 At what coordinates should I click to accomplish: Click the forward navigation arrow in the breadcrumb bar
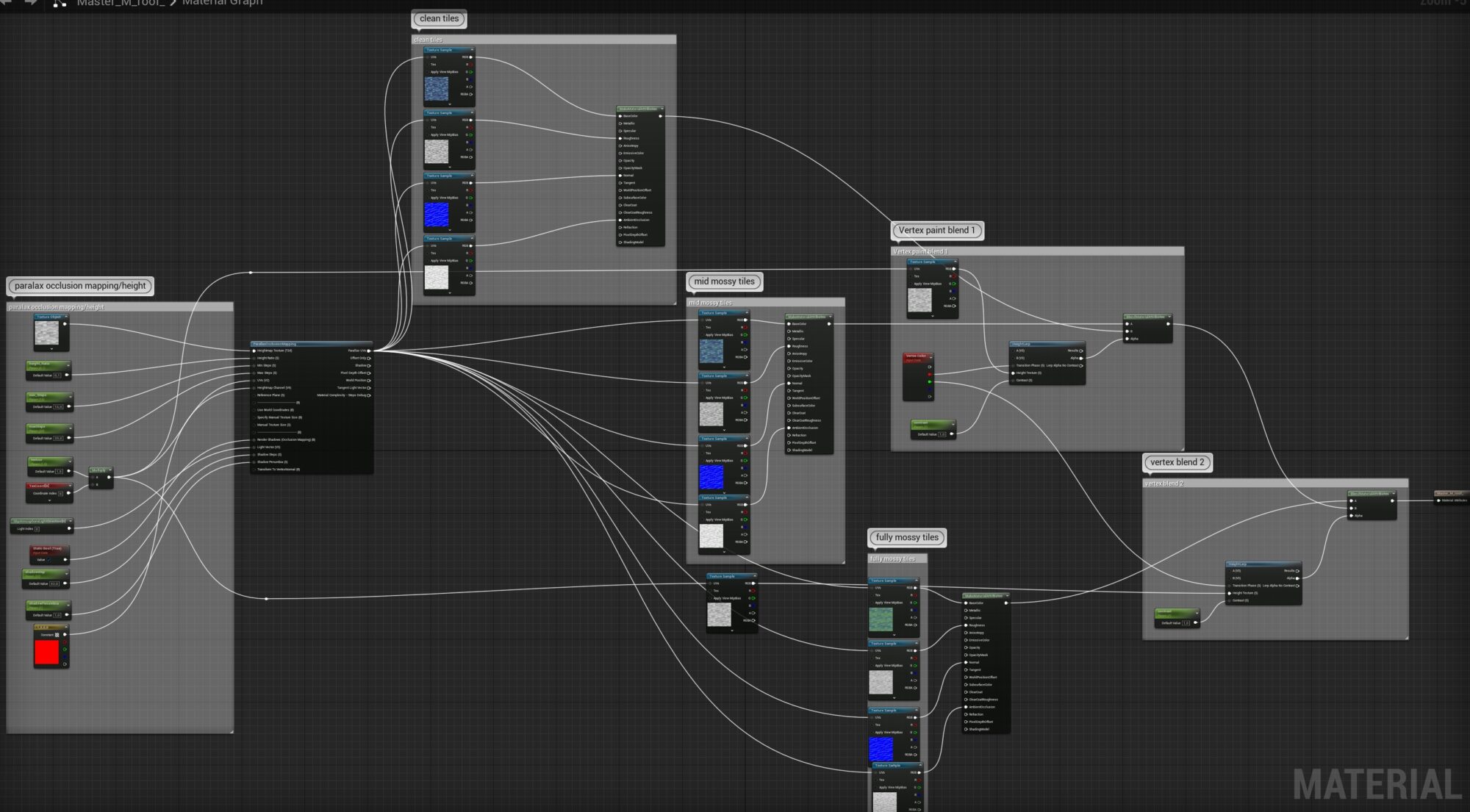[31, 2]
